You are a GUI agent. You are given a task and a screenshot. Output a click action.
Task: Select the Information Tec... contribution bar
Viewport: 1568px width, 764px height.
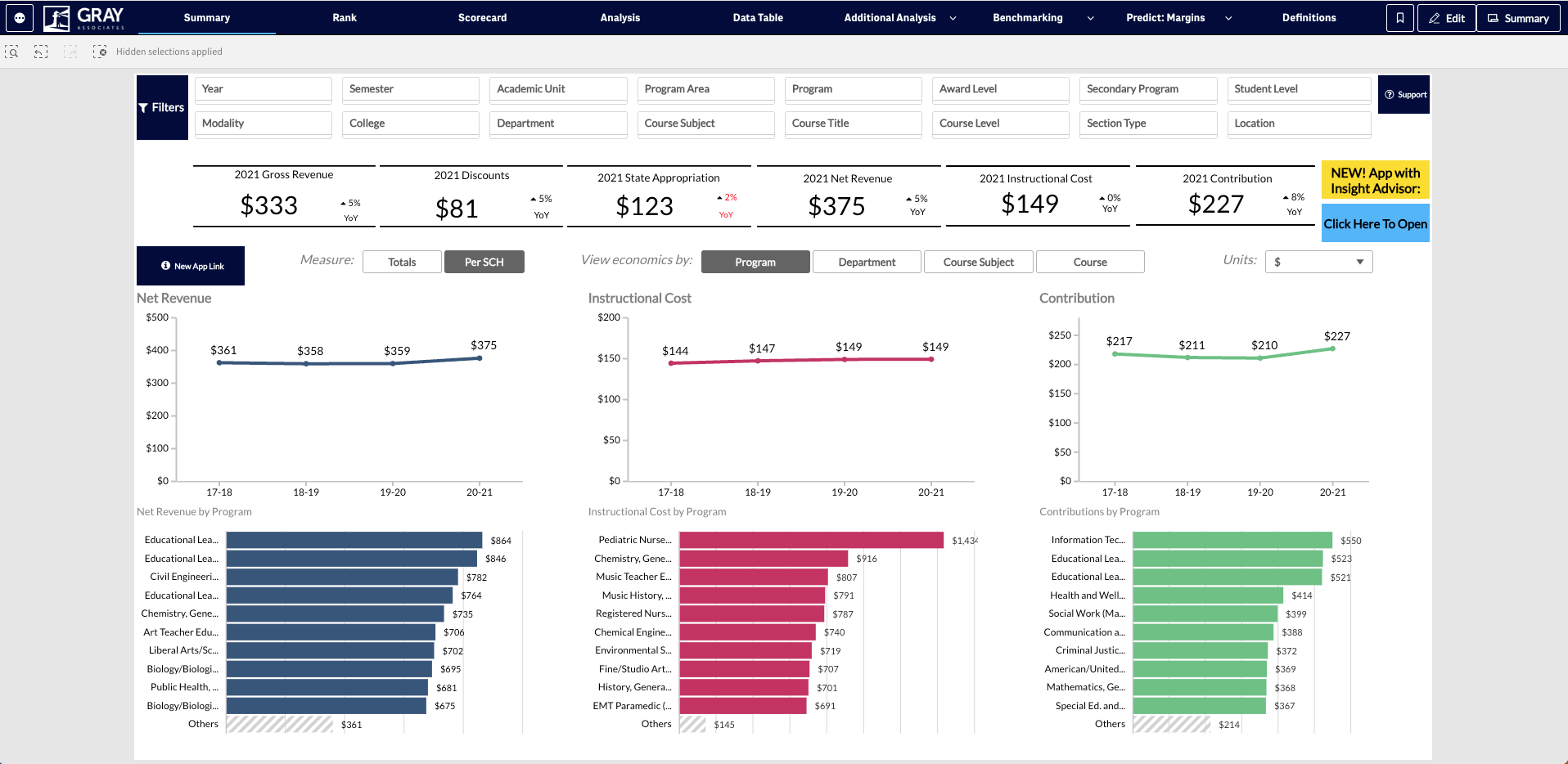(x=1232, y=540)
